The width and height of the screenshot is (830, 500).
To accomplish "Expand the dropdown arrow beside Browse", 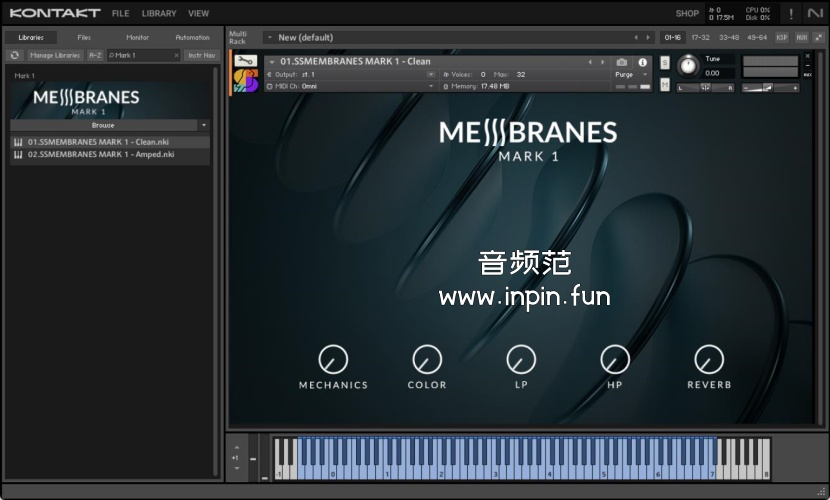I will [x=204, y=125].
